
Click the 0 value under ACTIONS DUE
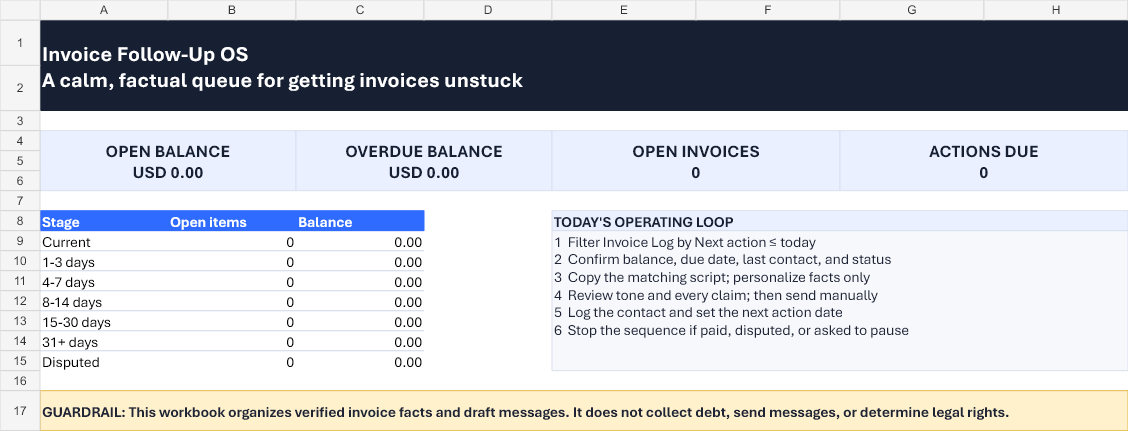(983, 173)
